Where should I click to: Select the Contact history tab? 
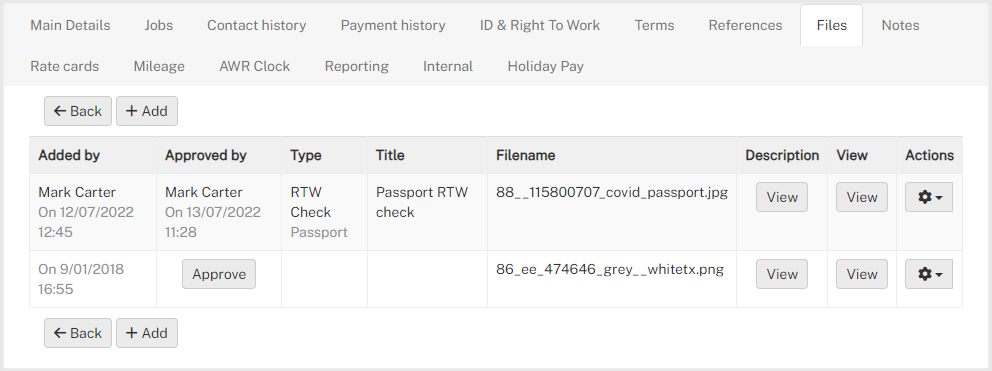pos(256,25)
